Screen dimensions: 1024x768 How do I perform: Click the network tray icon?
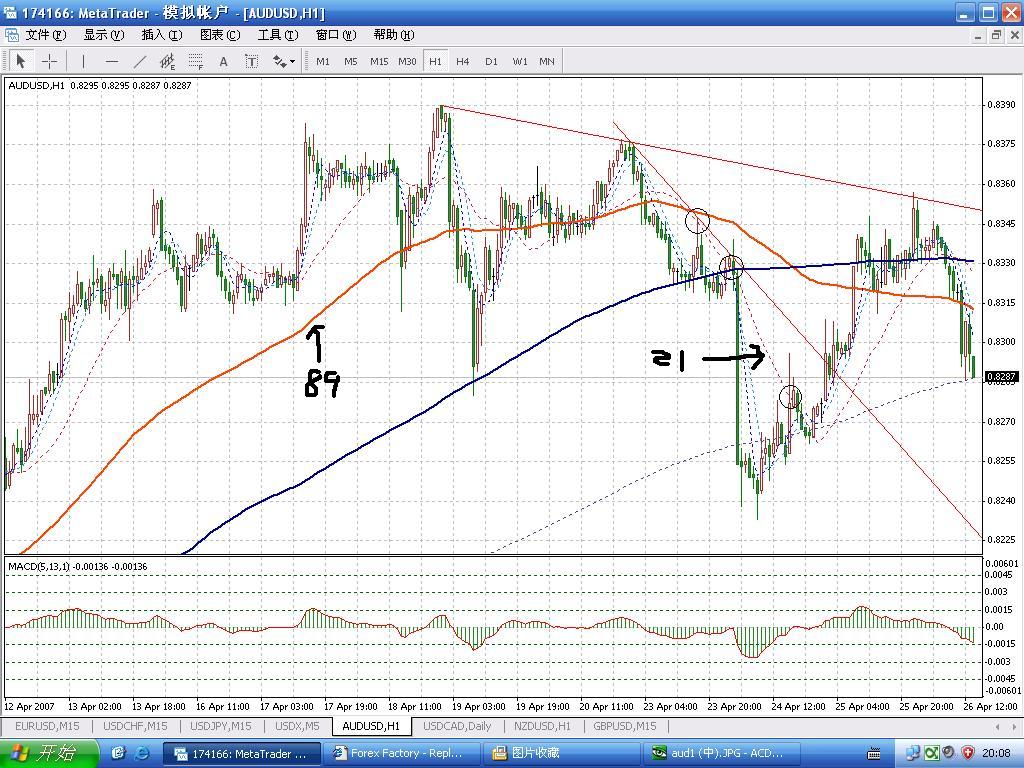coord(914,753)
